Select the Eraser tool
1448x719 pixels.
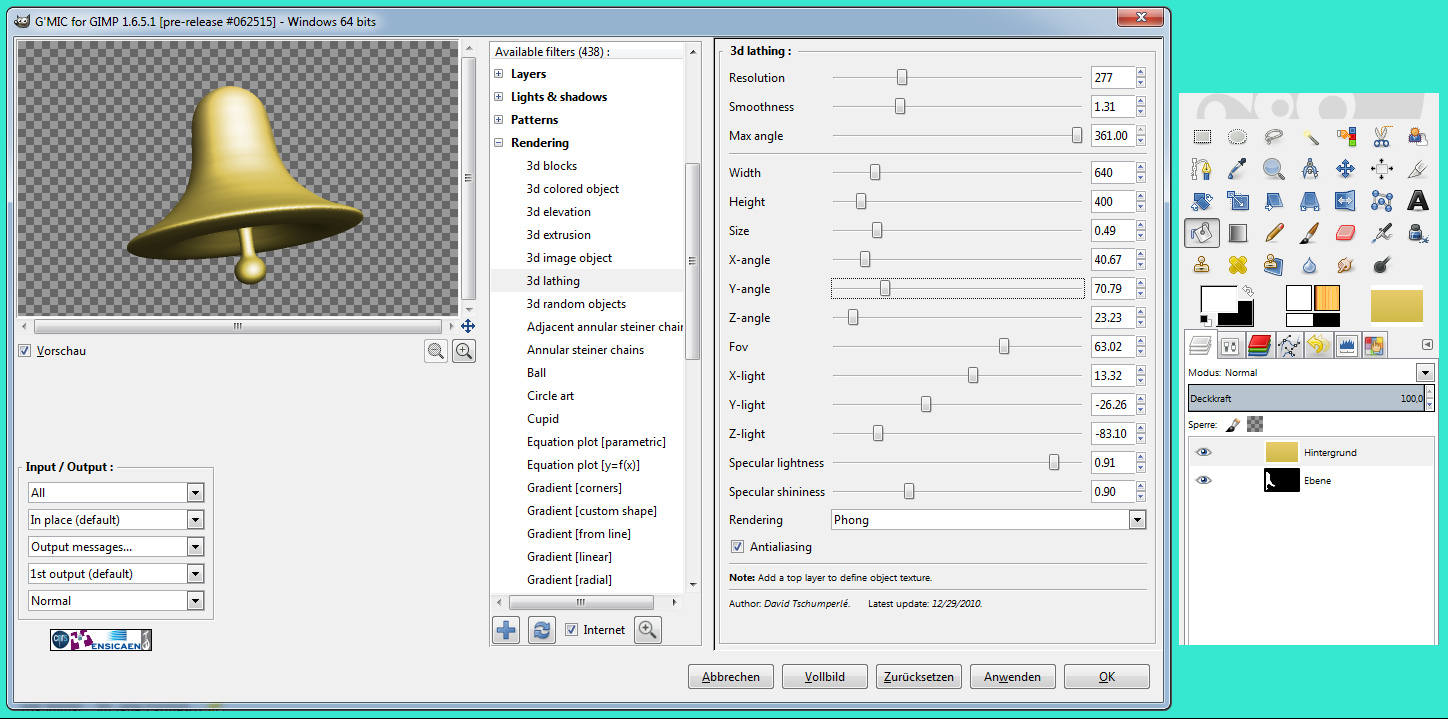tap(1345, 233)
